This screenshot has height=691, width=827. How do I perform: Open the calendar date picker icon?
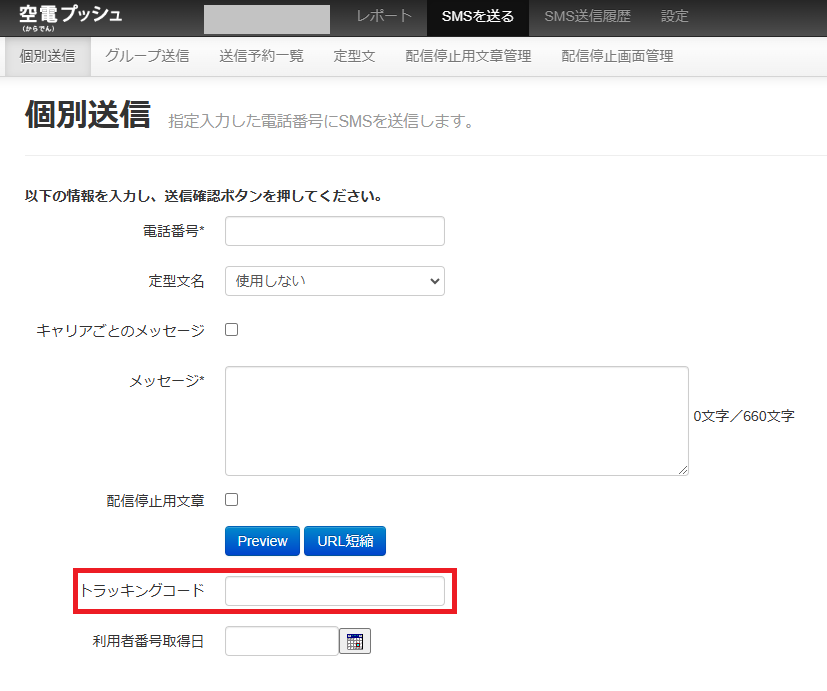click(x=354, y=641)
